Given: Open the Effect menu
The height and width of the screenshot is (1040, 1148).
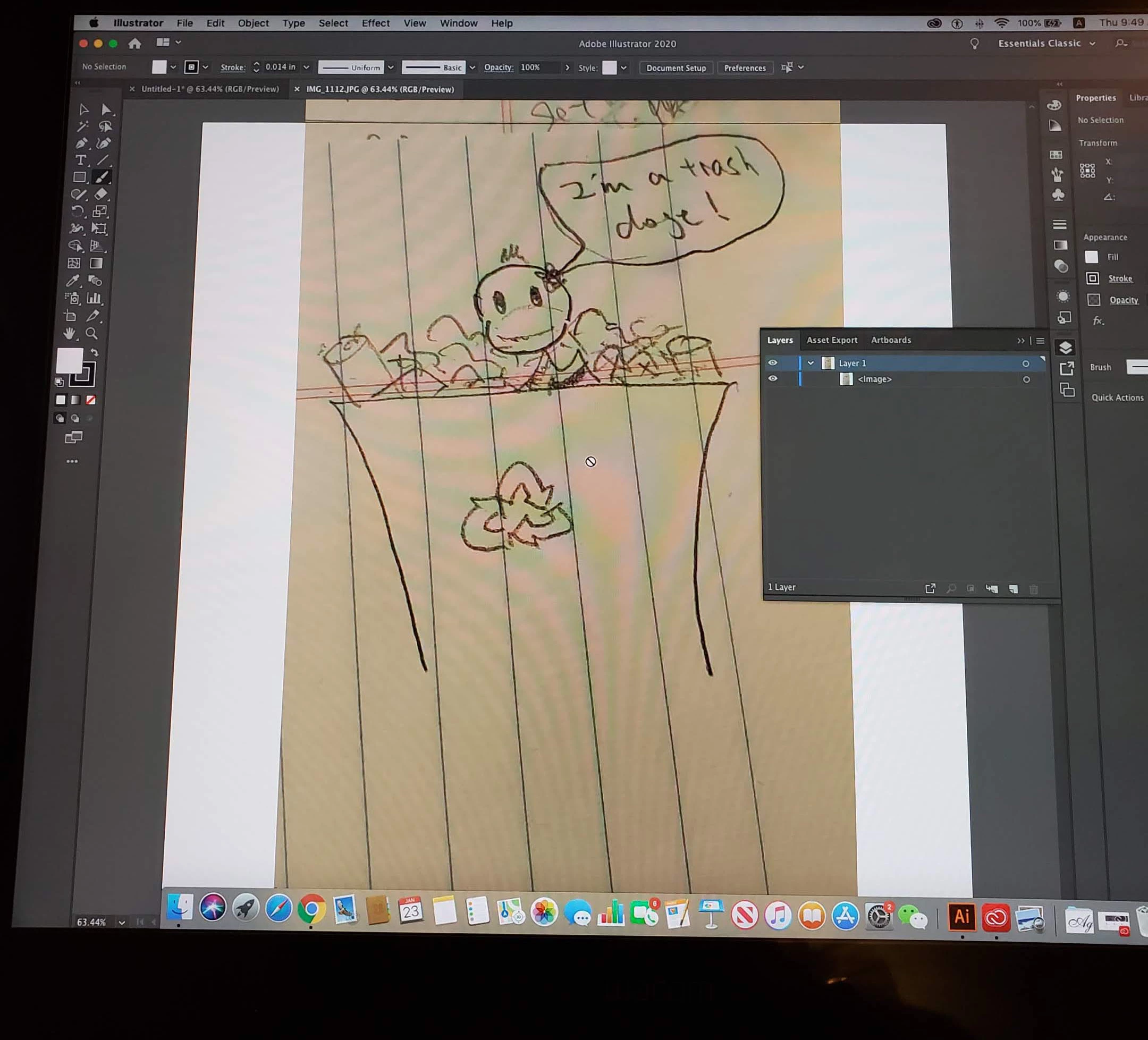Looking at the screenshot, I should tap(375, 23).
